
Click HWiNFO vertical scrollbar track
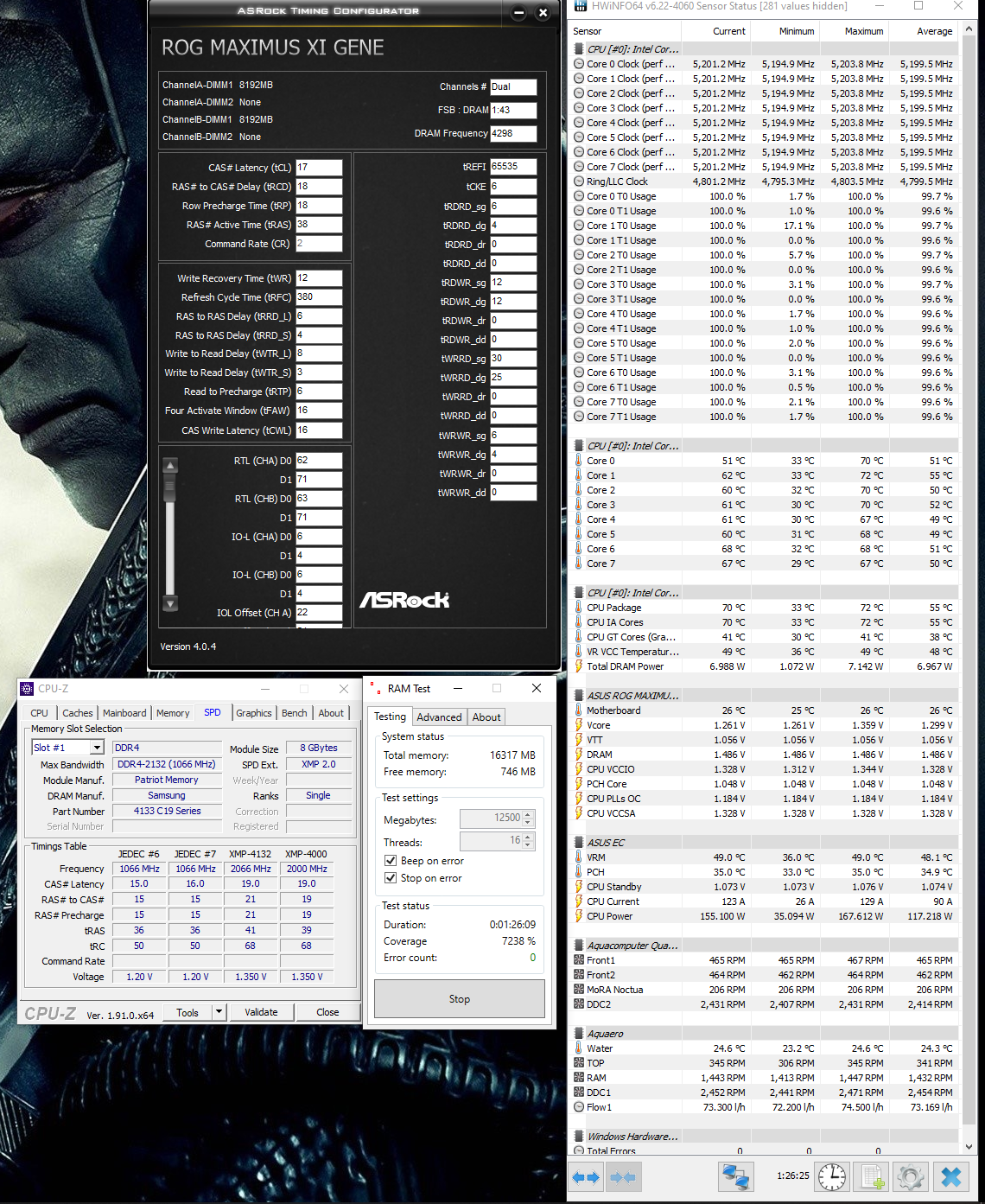pyautogui.click(x=969, y=588)
